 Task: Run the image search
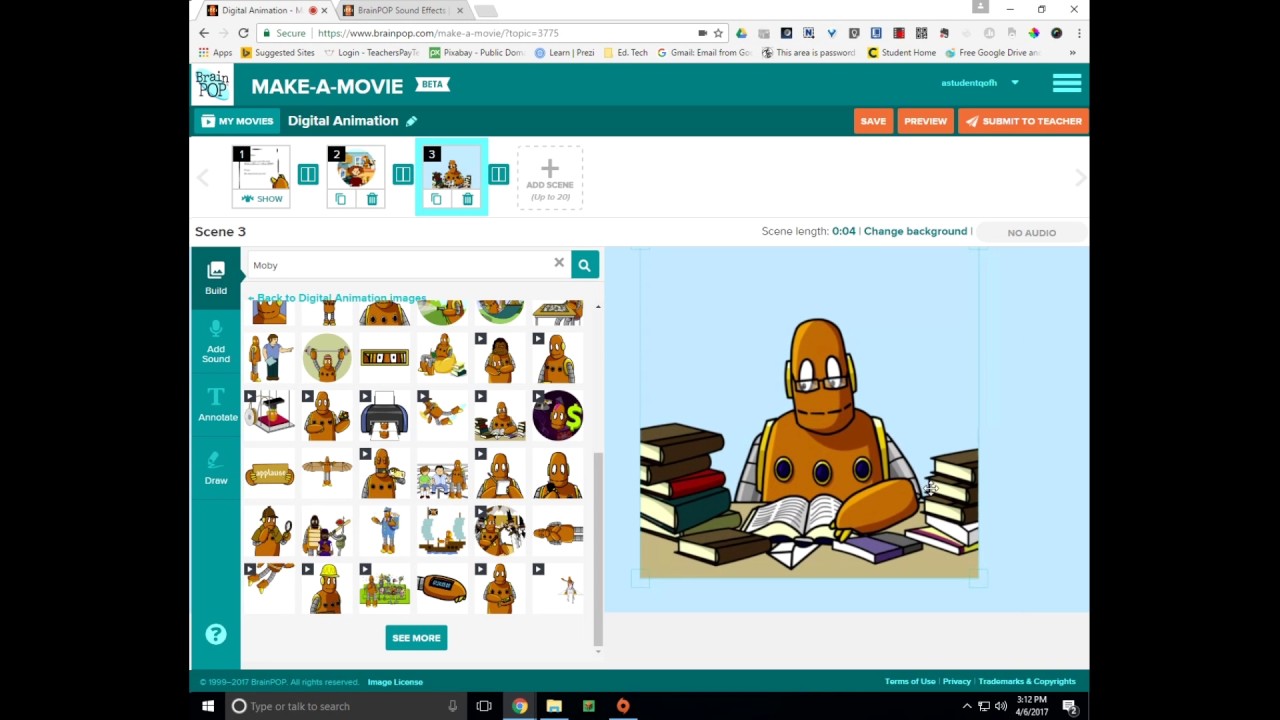[585, 265]
